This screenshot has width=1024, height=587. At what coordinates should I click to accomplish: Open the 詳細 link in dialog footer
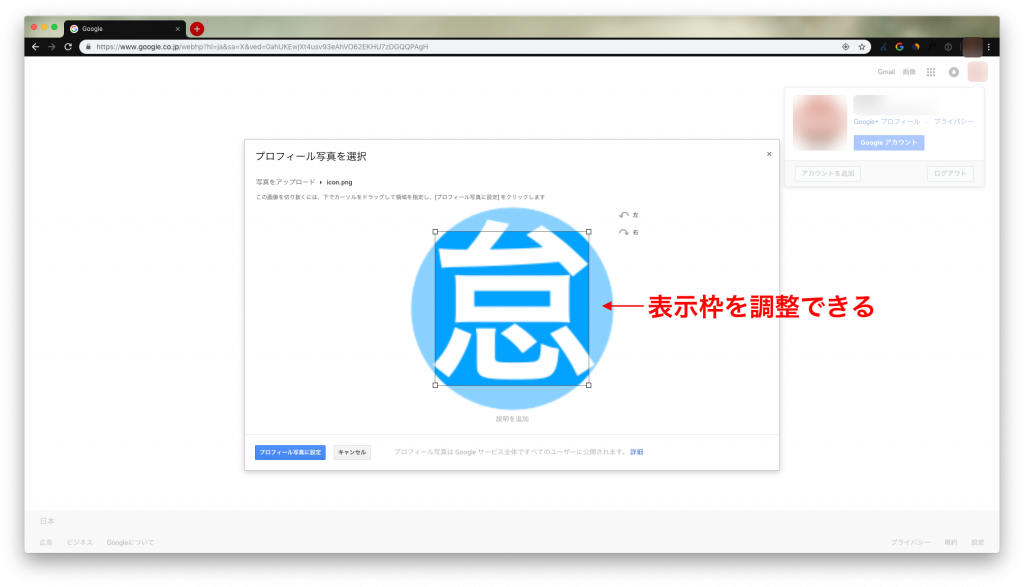[x=636, y=452]
